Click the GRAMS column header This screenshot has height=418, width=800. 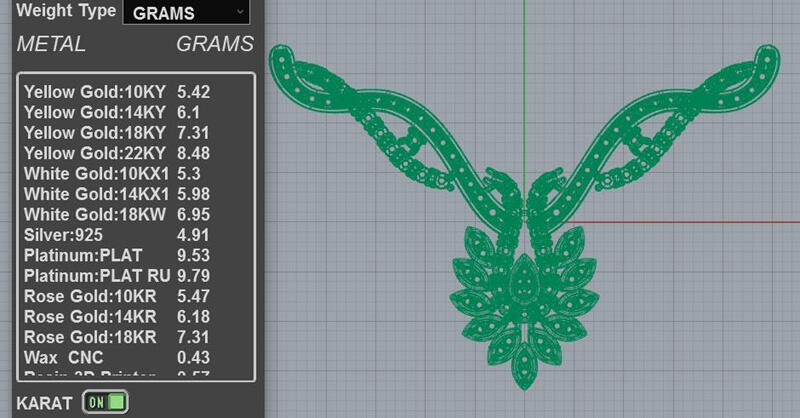[215, 44]
